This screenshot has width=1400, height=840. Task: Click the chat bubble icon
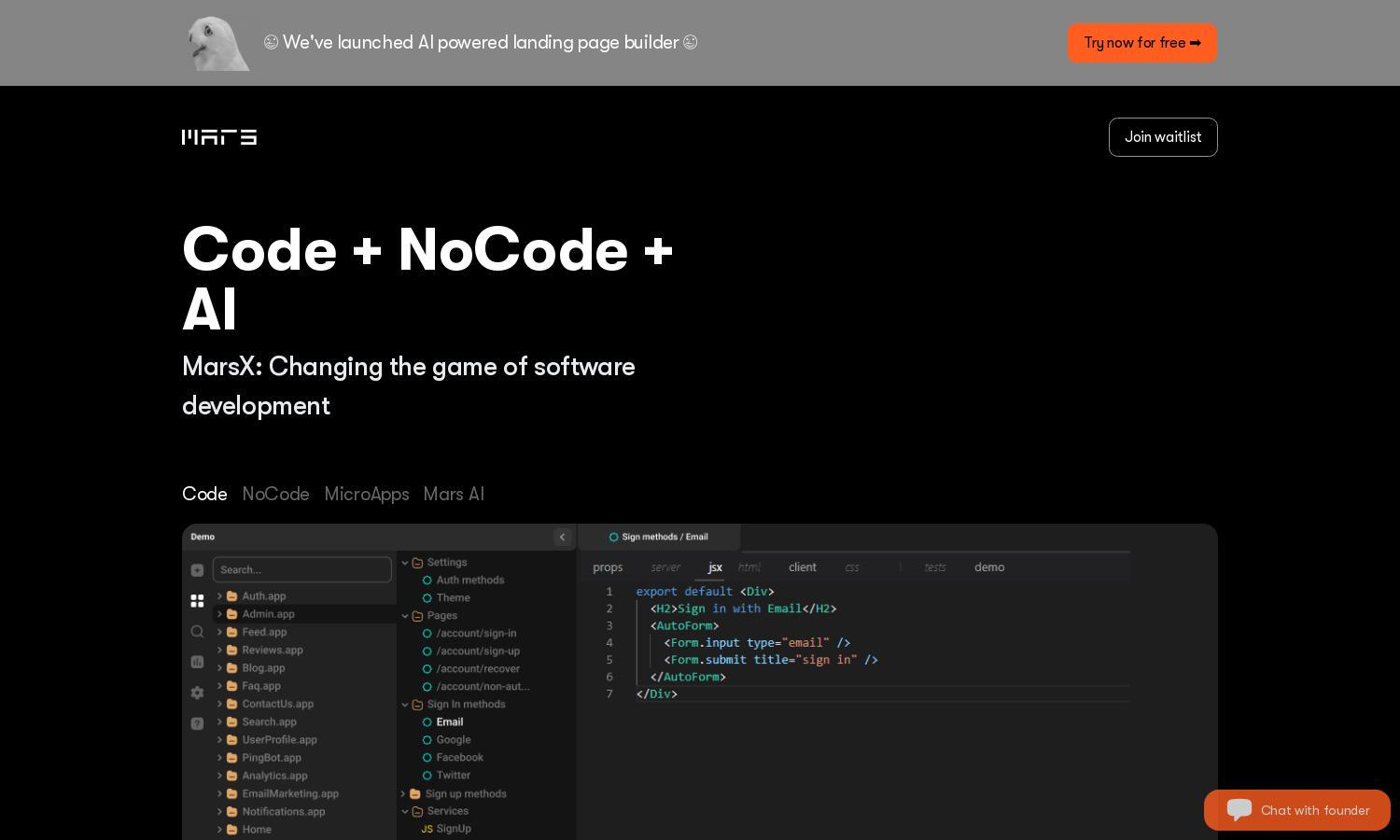tap(1239, 810)
